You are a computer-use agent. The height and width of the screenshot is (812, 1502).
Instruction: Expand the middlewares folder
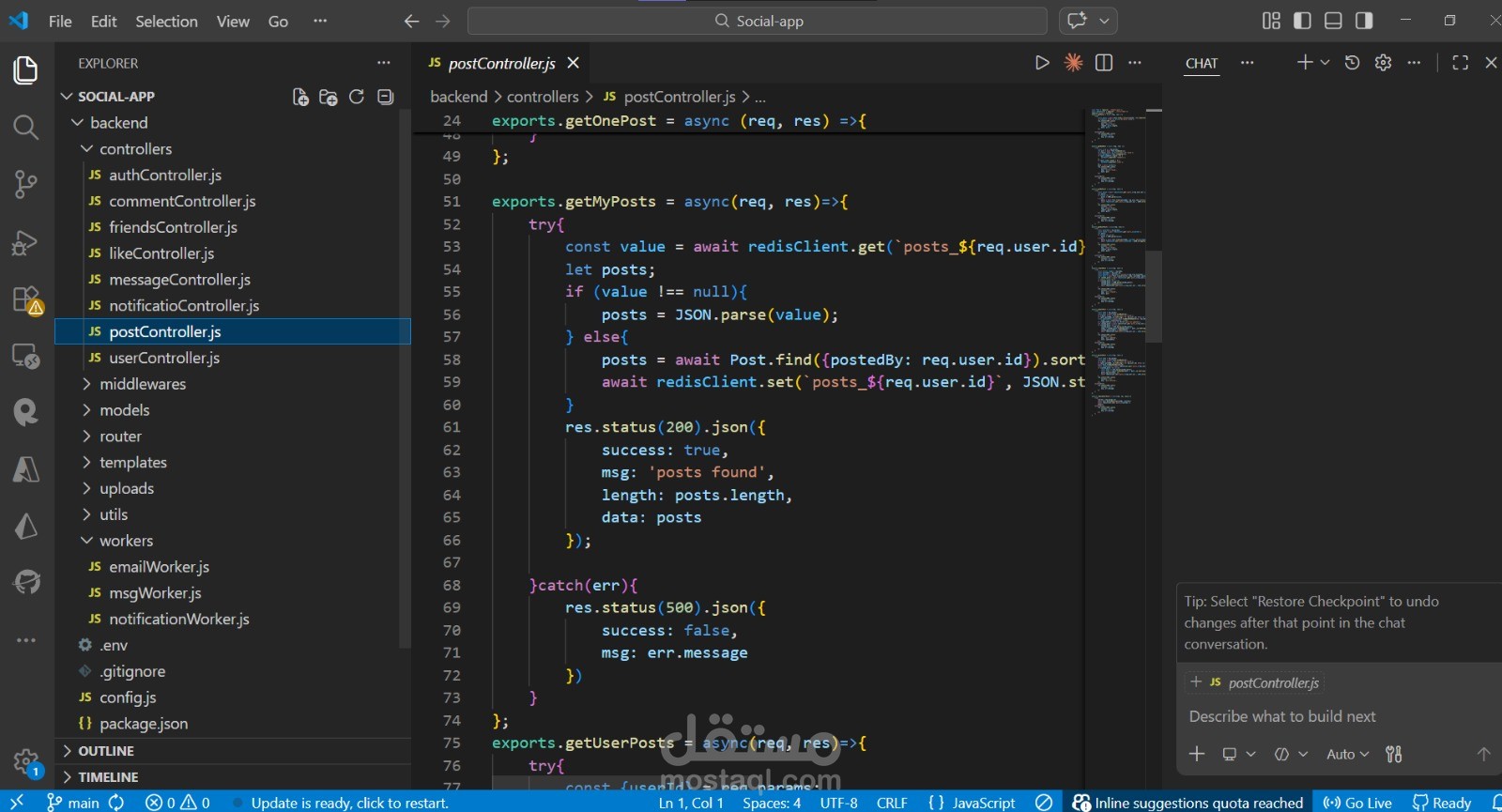(x=143, y=384)
